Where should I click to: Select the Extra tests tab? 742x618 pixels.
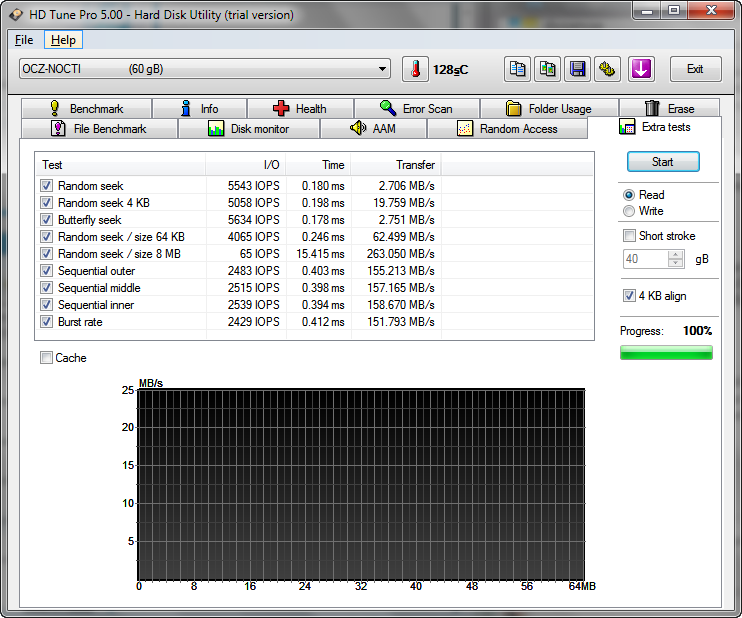tap(655, 127)
